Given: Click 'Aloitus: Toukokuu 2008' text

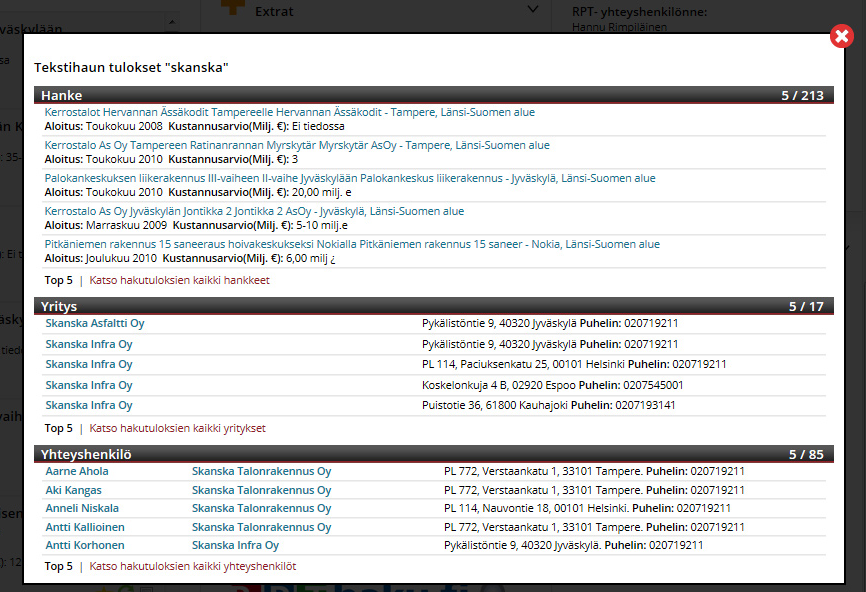Looking at the screenshot, I should coord(104,126).
